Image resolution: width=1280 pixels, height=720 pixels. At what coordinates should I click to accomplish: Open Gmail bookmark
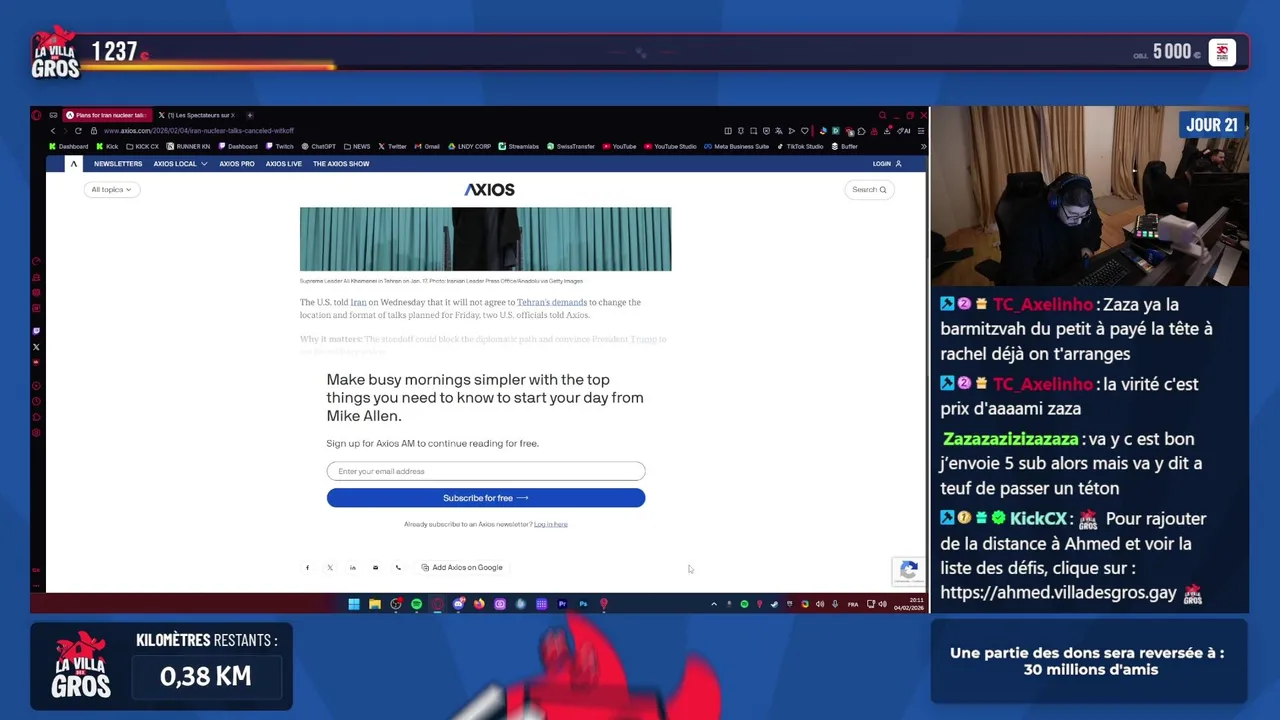pos(426,146)
